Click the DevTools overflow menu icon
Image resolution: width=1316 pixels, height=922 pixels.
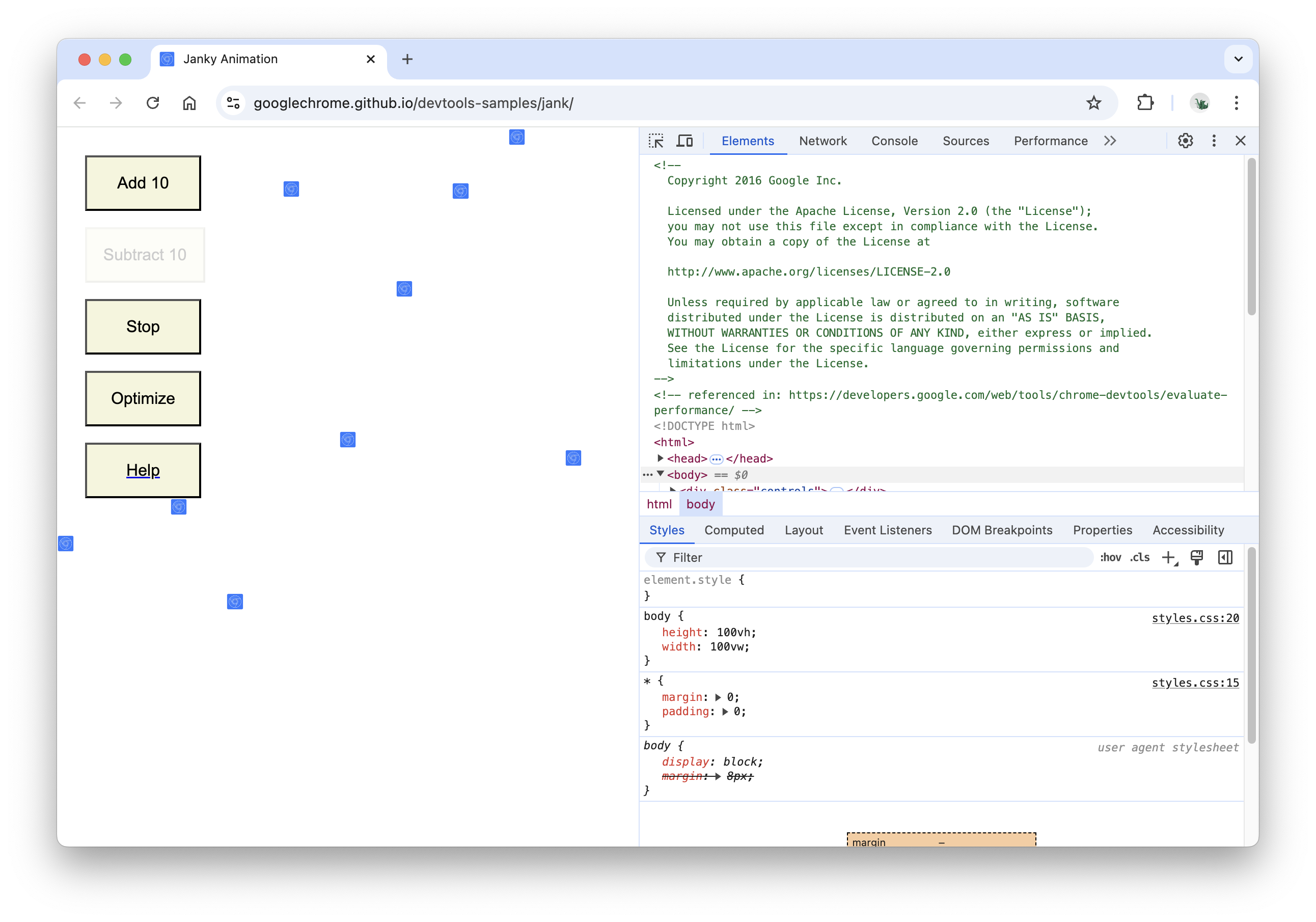click(1215, 140)
